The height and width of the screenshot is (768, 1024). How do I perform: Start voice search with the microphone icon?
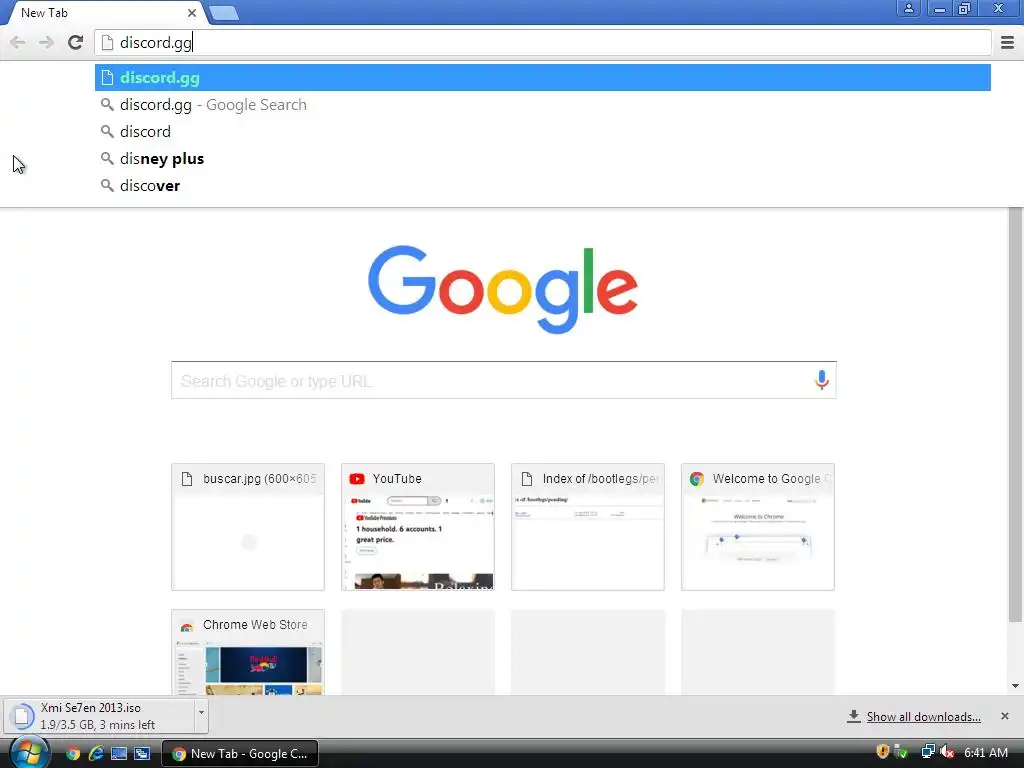coord(822,380)
